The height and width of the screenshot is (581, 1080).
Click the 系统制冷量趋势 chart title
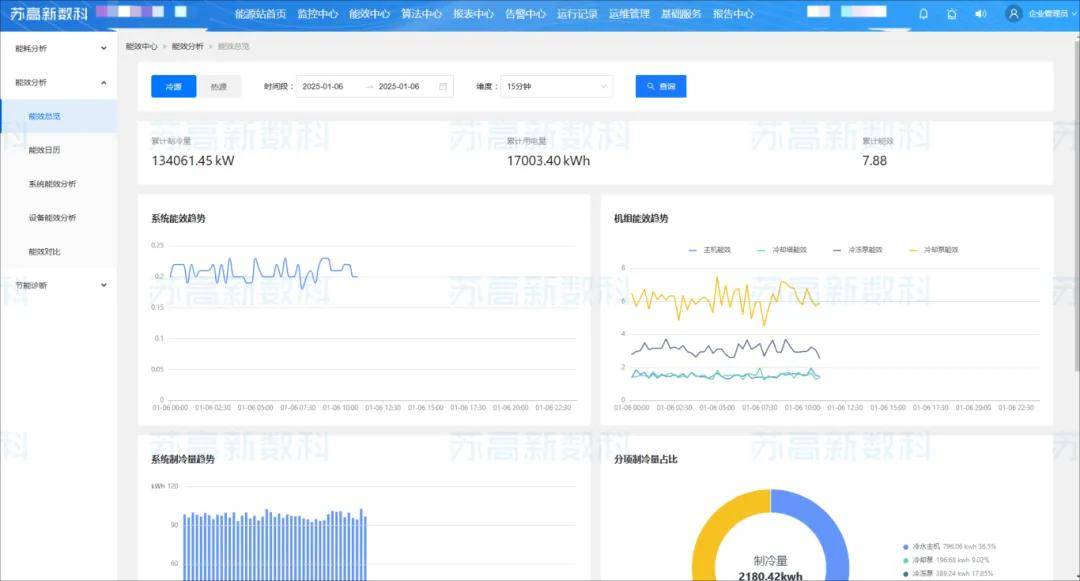click(x=183, y=459)
